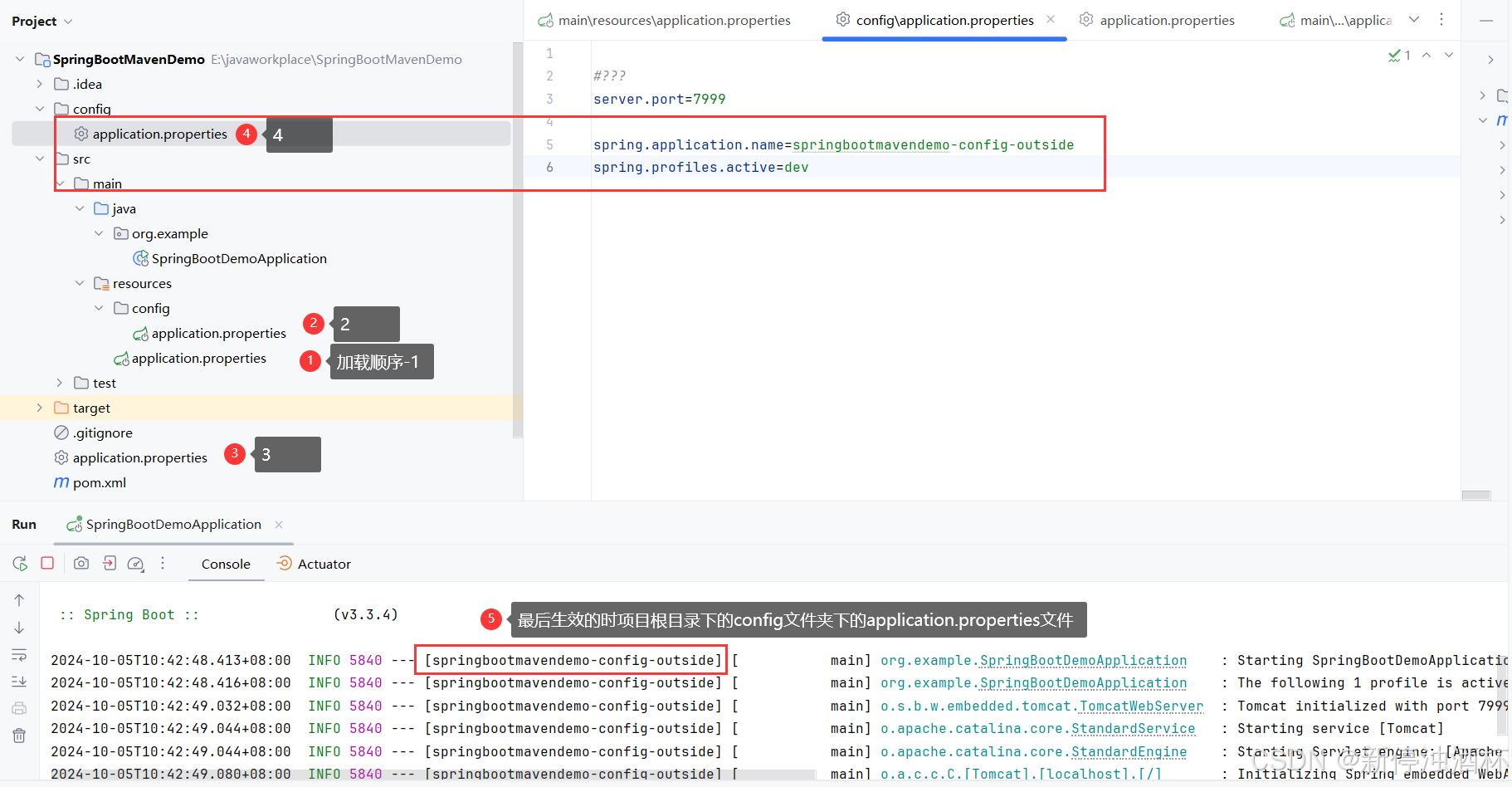
Task: Collapse the org.example package
Action: click(x=99, y=233)
